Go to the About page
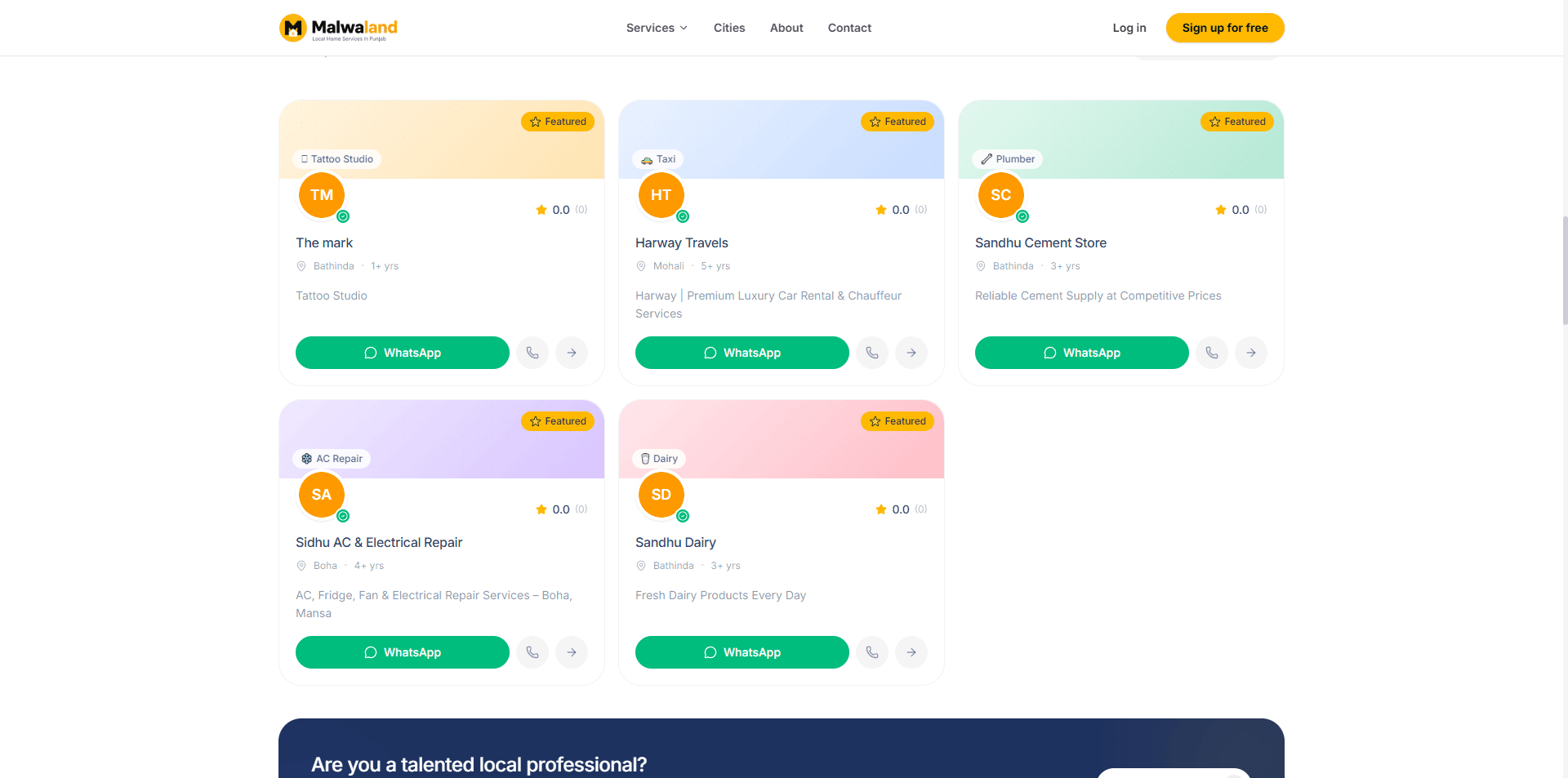1568x778 pixels. pyautogui.click(x=786, y=28)
